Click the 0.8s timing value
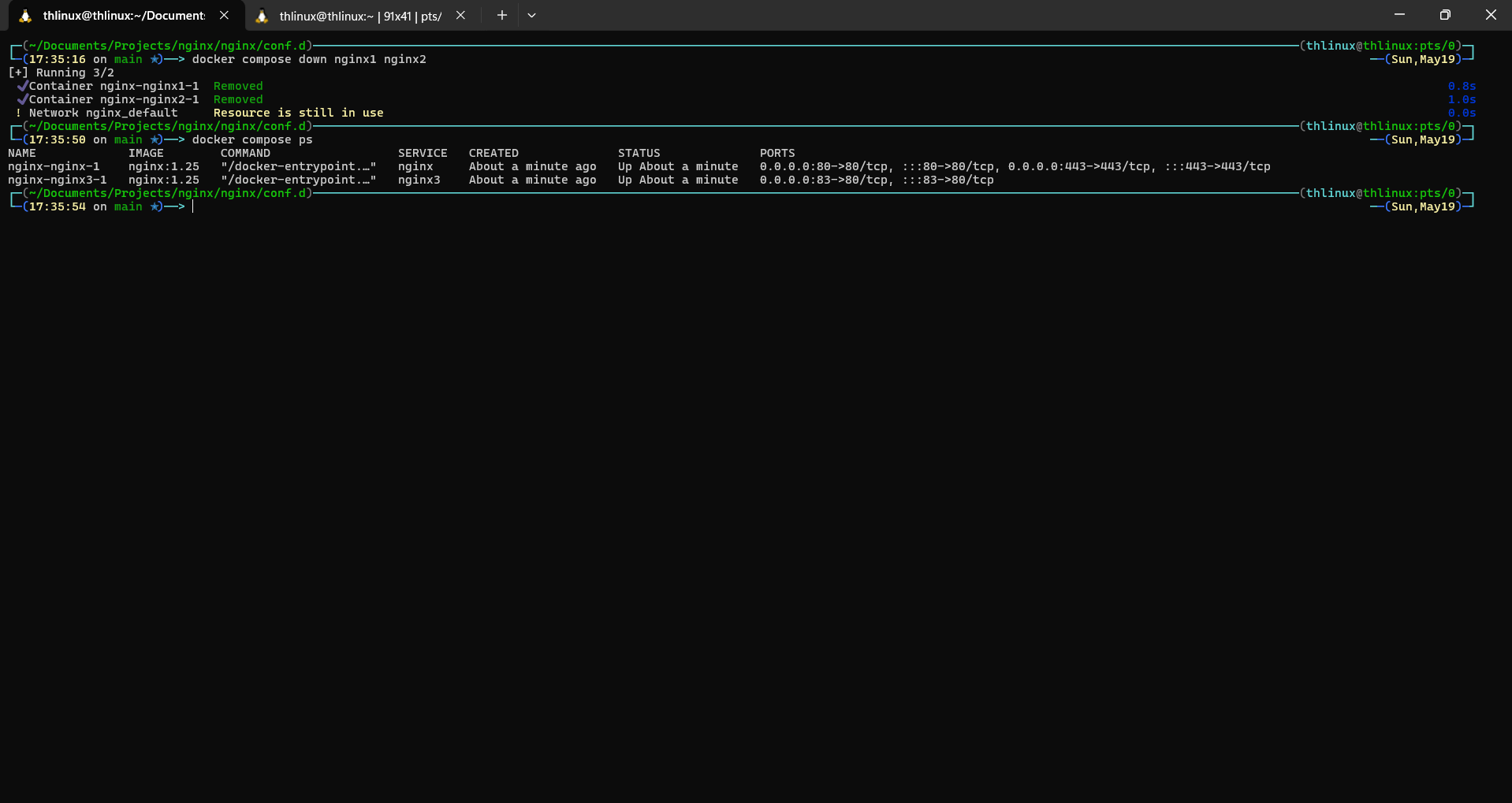 pos(1462,86)
